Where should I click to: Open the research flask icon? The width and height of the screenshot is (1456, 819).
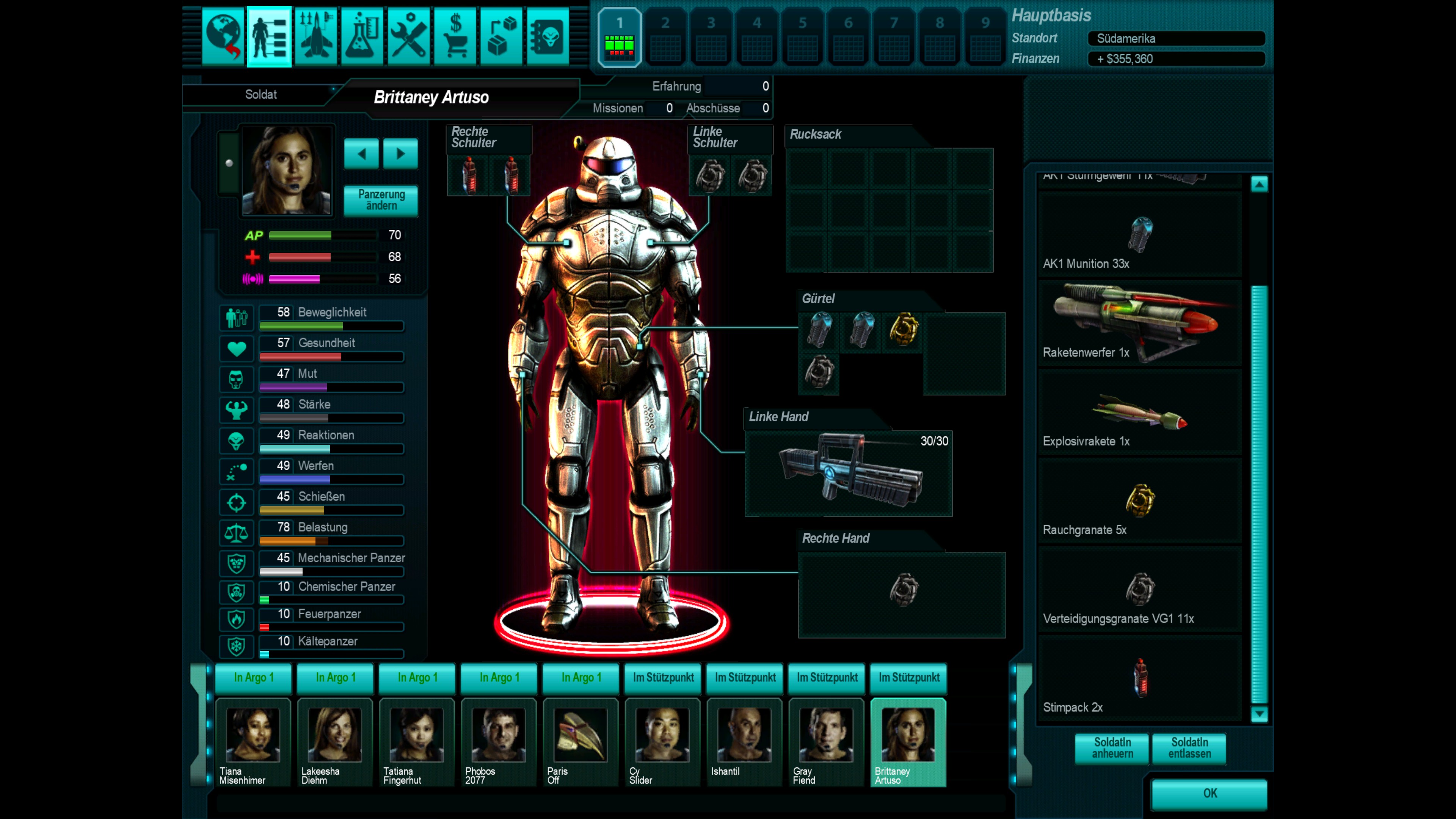click(362, 37)
